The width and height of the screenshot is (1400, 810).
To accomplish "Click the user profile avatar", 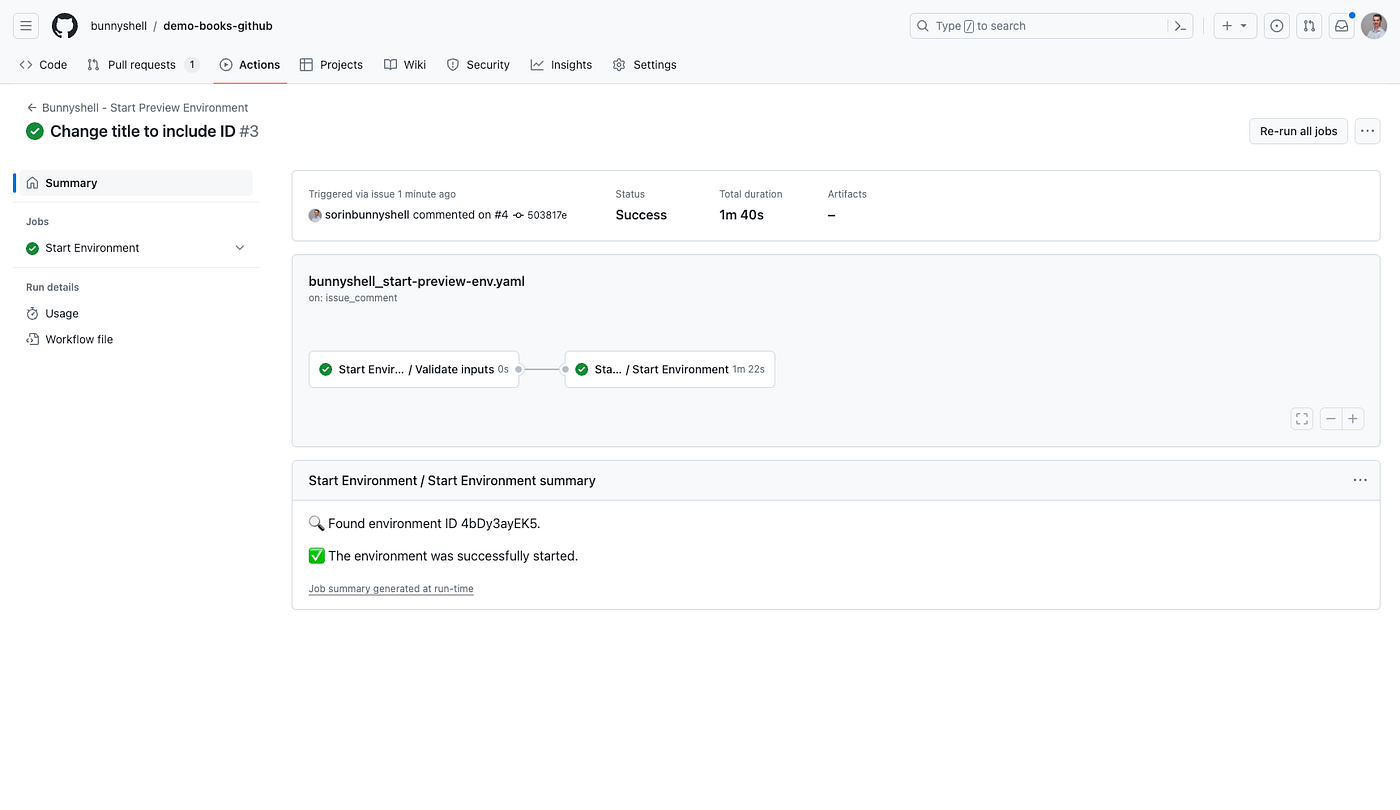I will pyautogui.click(x=1374, y=26).
